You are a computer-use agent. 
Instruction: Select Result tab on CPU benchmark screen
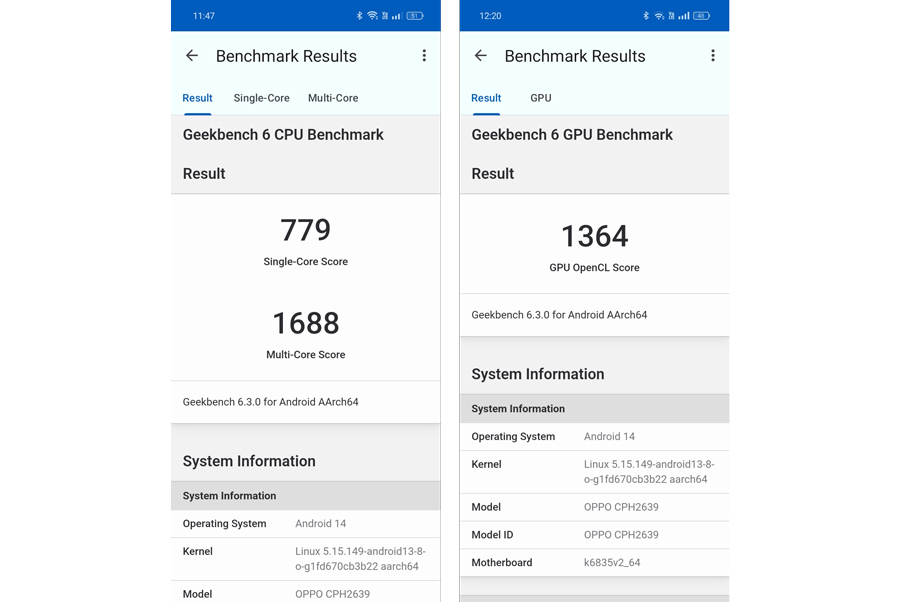click(197, 98)
